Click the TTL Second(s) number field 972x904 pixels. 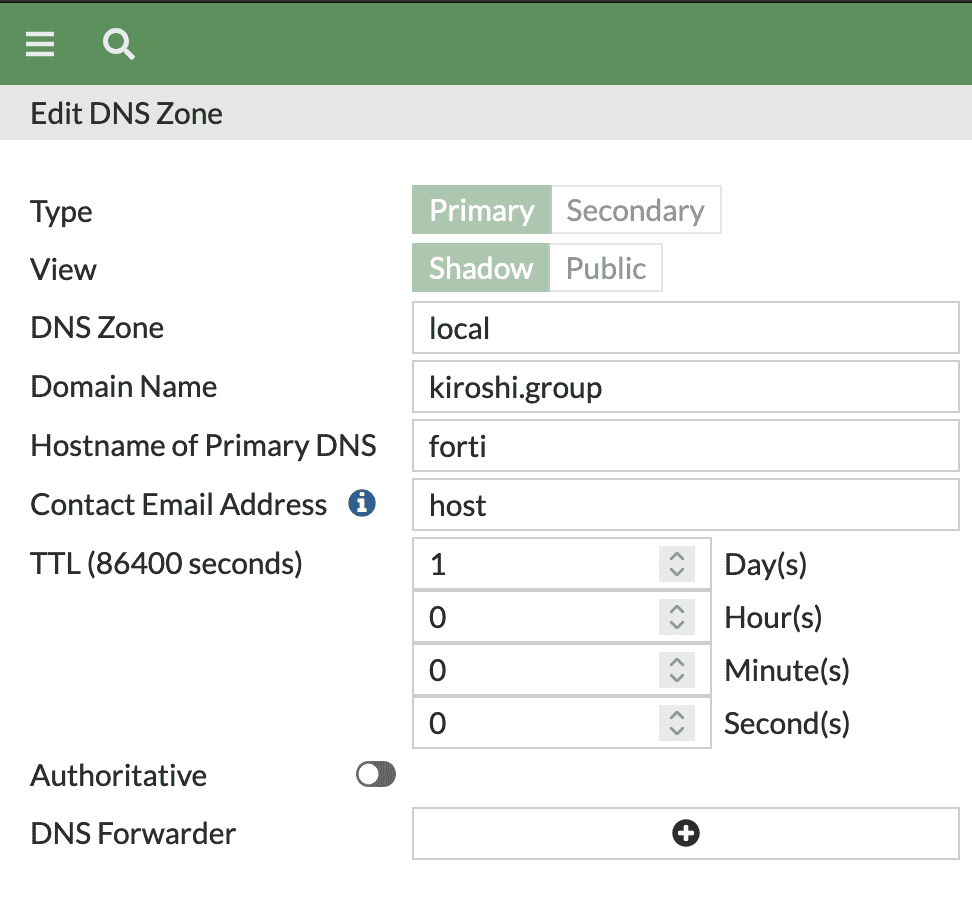(561, 723)
